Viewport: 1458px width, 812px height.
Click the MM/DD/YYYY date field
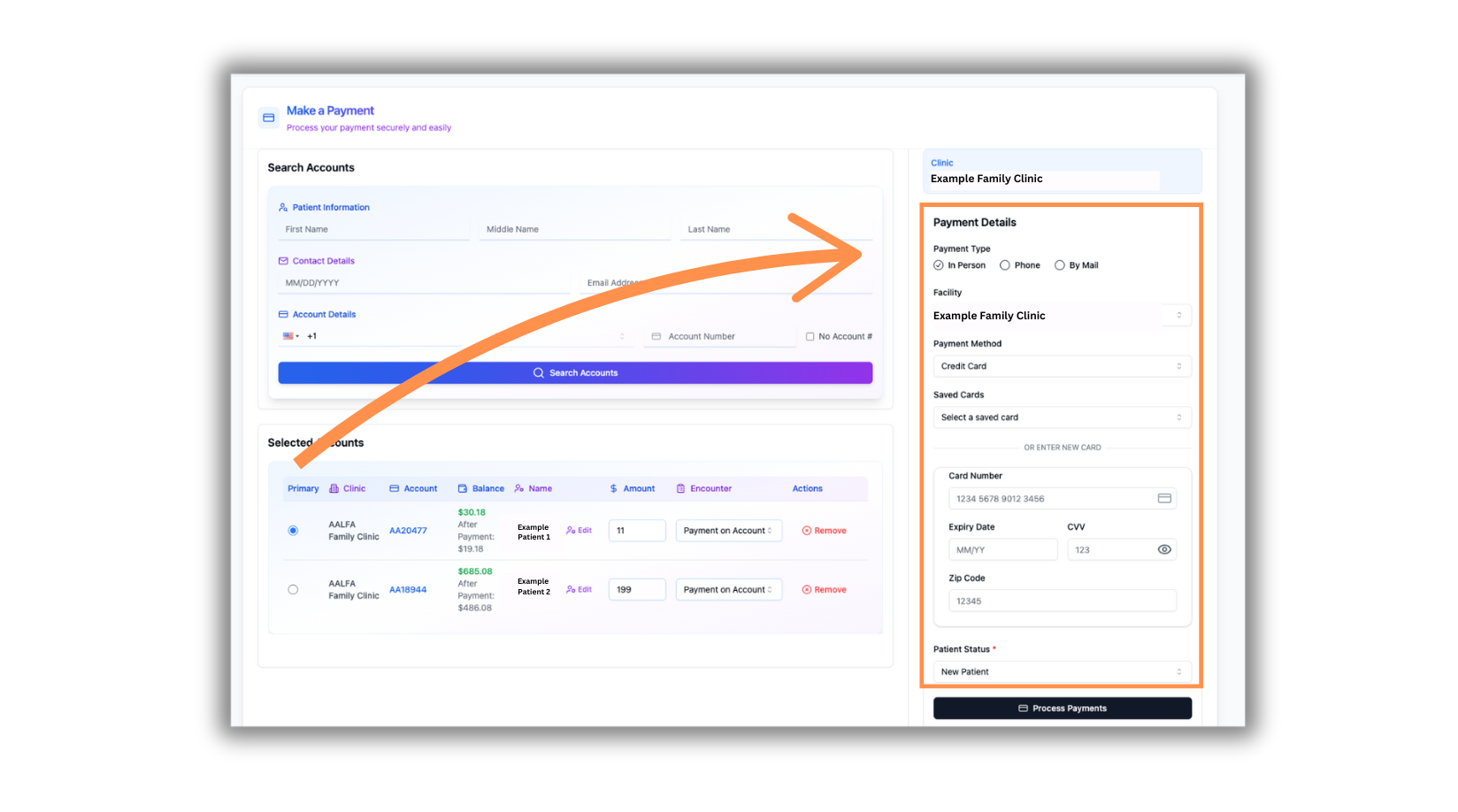(425, 283)
